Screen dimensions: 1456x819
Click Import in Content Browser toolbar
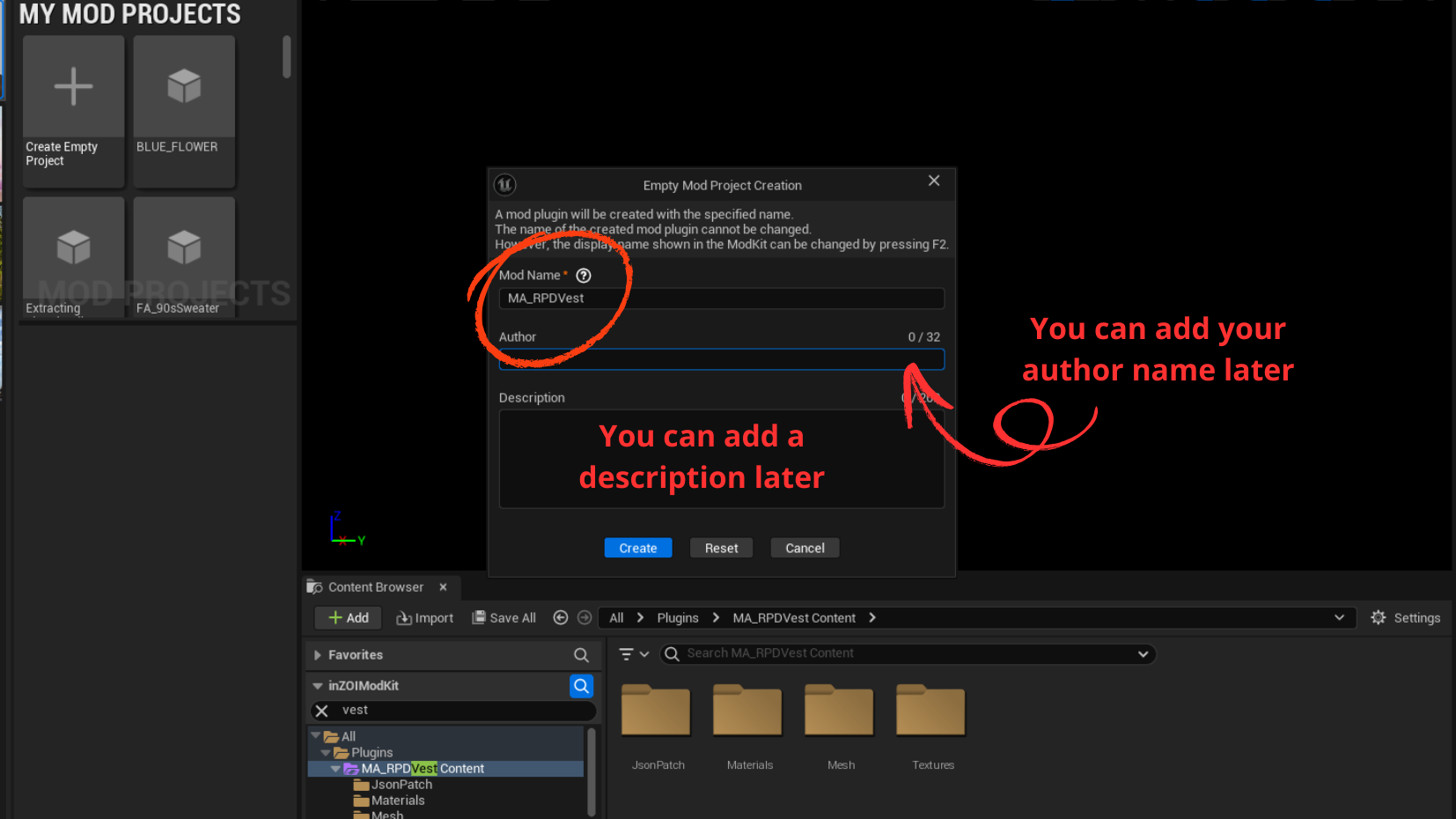click(x=425, y=618)
